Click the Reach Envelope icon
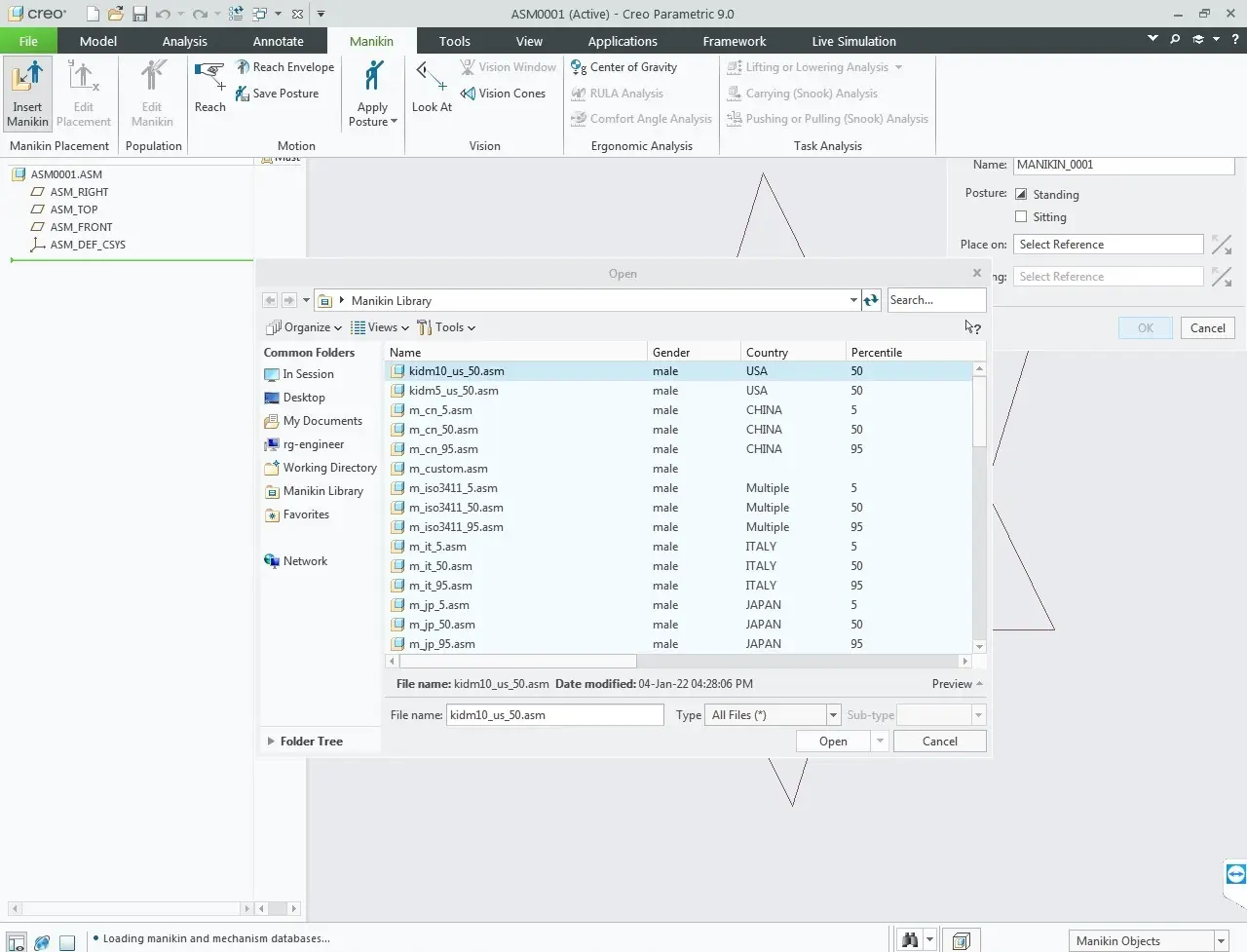Viewport: 1247px width, 952px height. (244, 67)
